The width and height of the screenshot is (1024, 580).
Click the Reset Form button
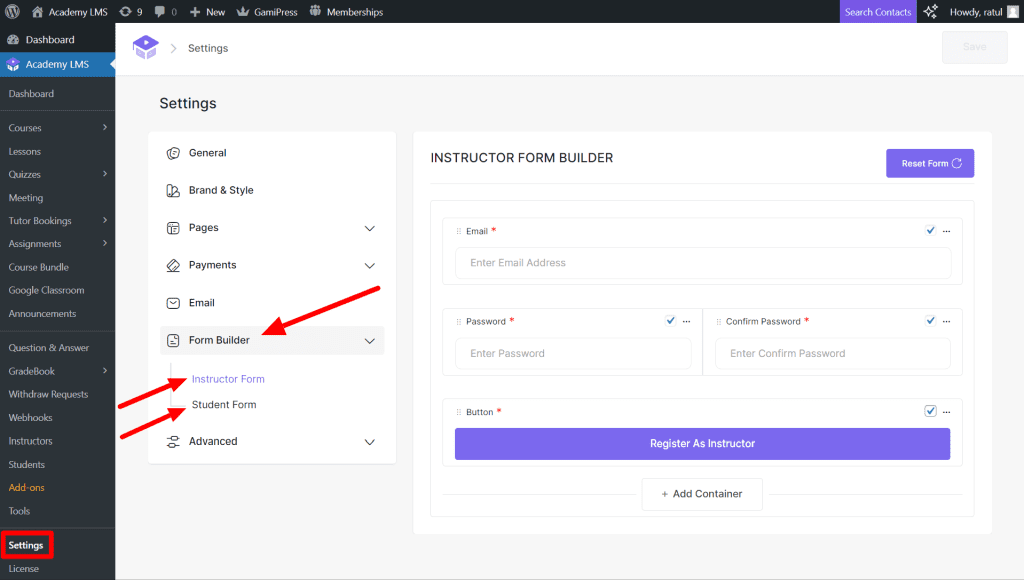(929, 163)
